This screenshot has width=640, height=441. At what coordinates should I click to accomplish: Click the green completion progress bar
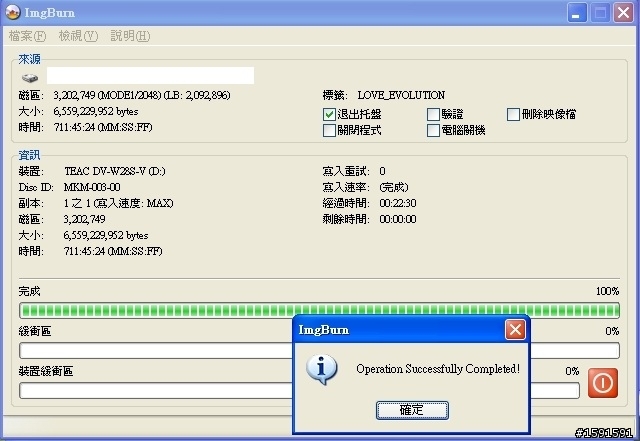320,310
